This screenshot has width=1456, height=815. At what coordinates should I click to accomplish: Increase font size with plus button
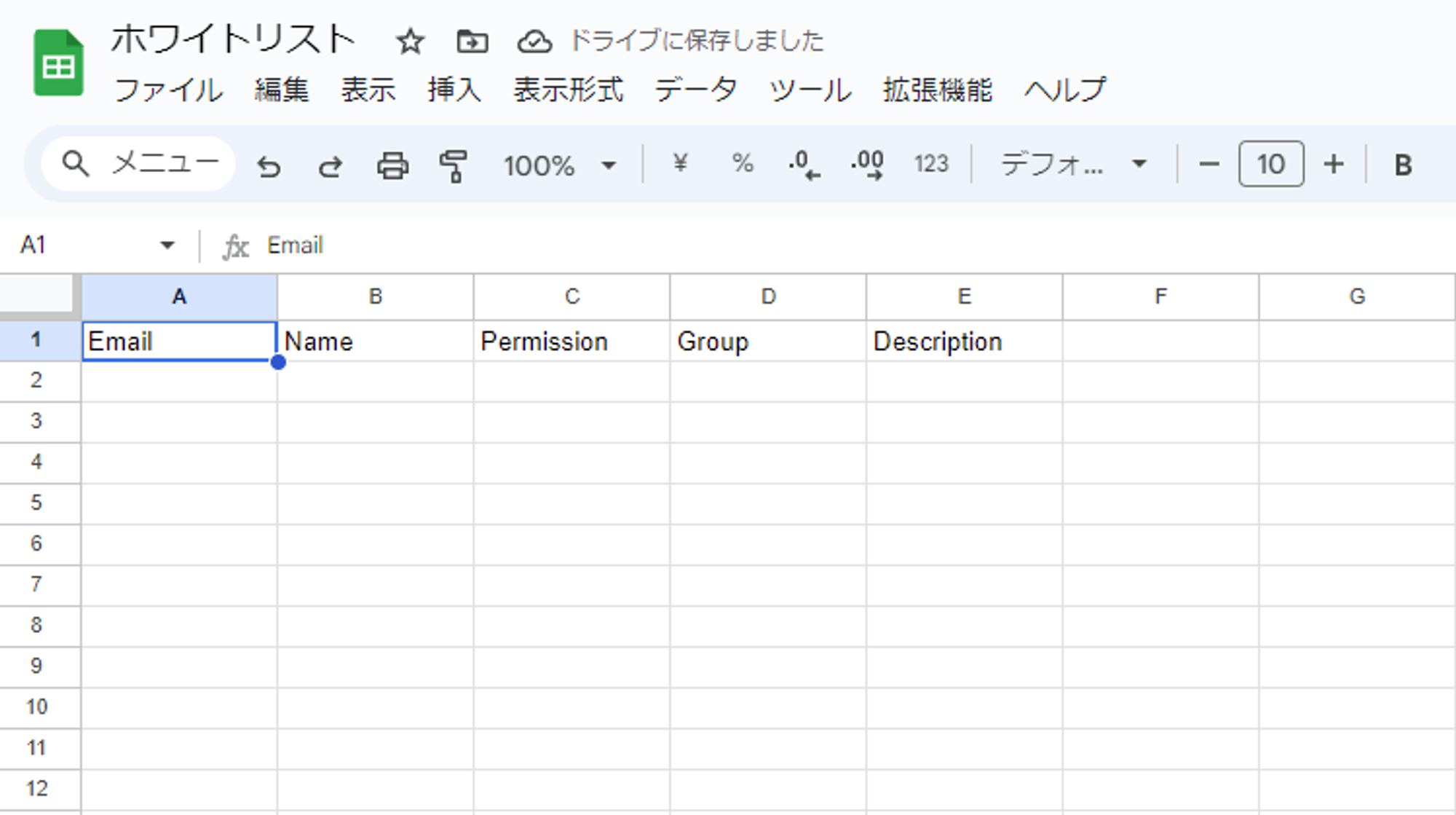[1333, 164]
